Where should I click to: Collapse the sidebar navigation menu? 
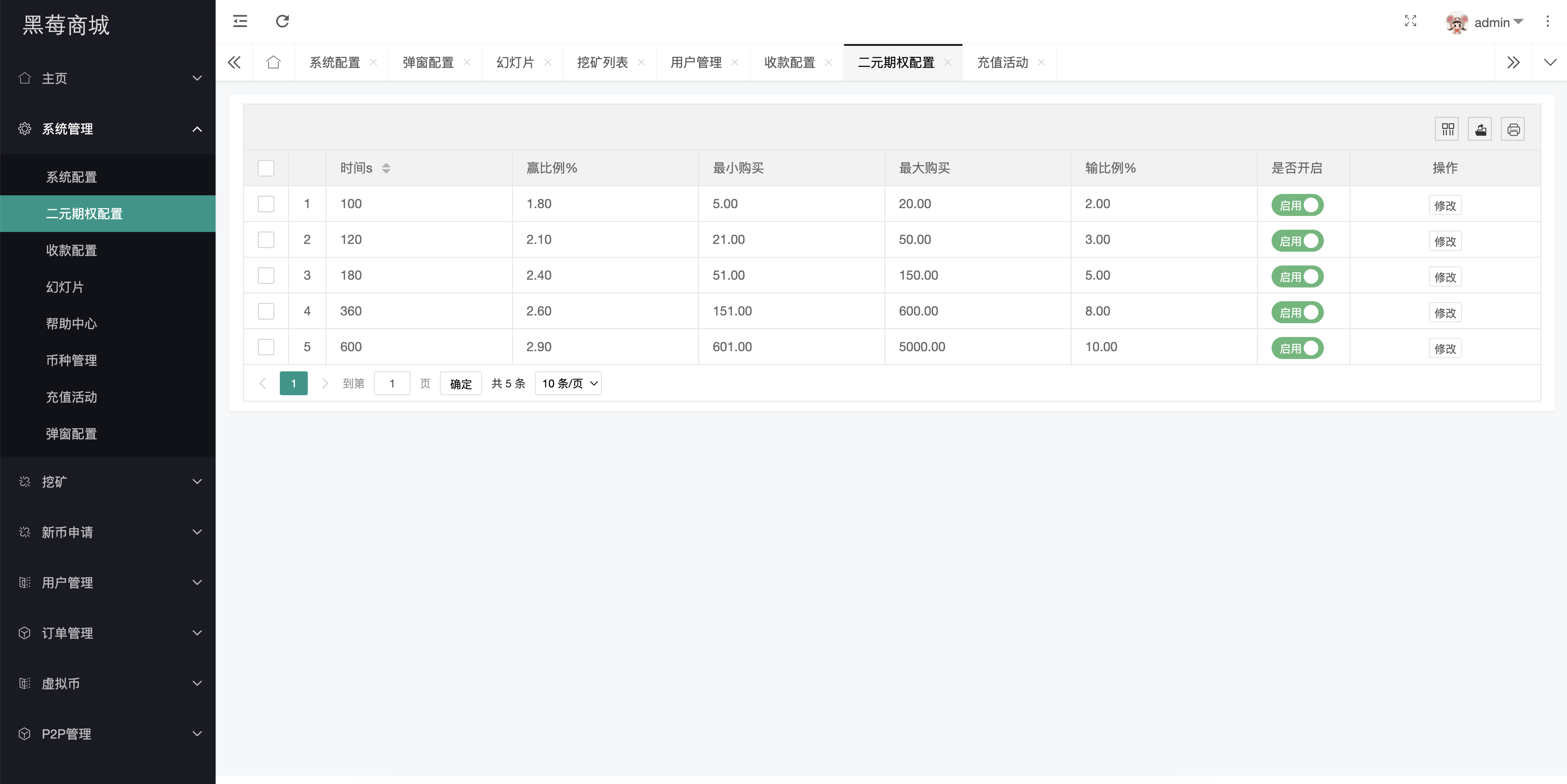[239, 21]
